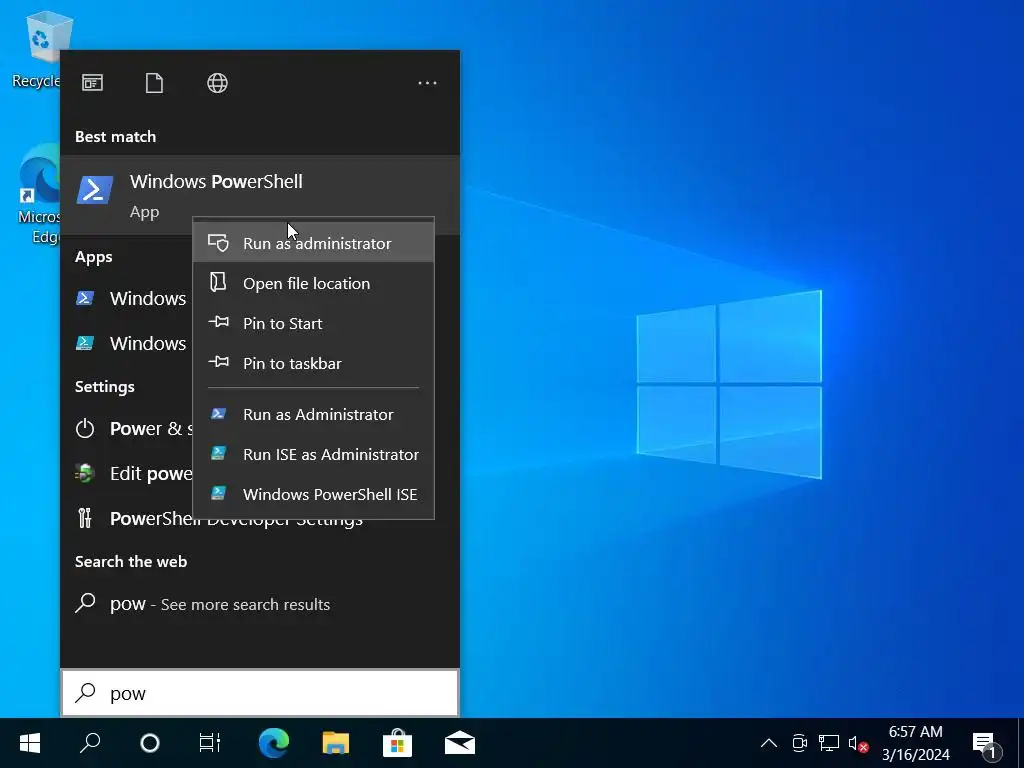Click the Best match heading text

coord(116,136)
